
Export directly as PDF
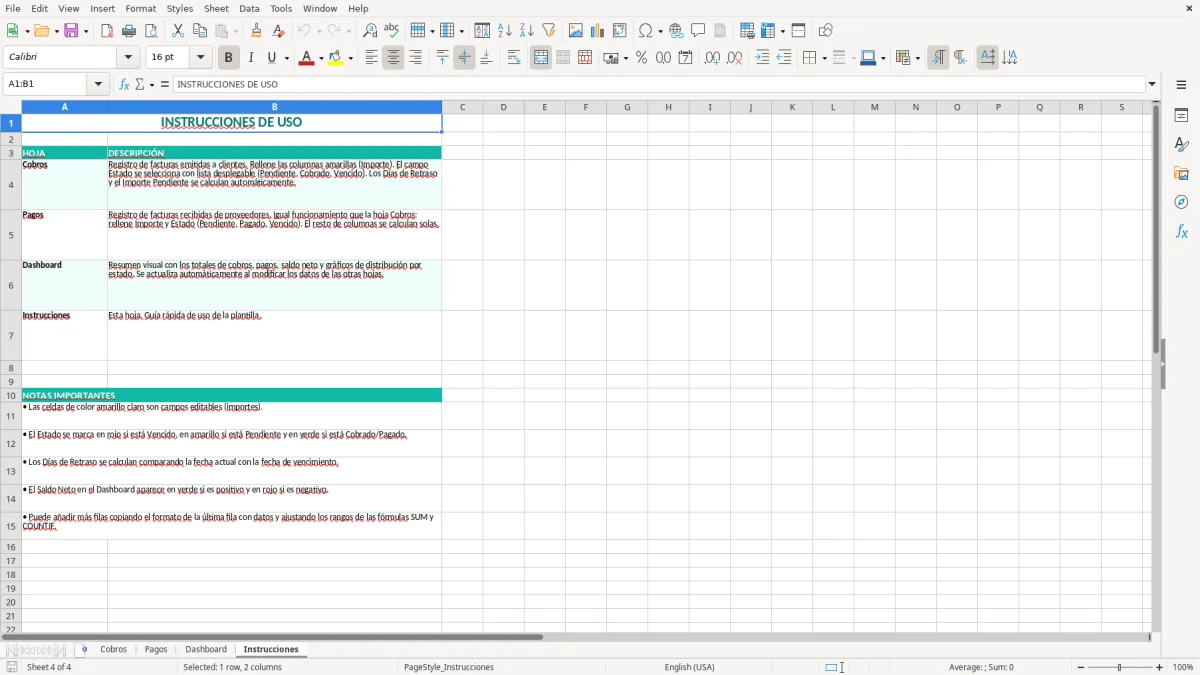click(x=107, y=31)
